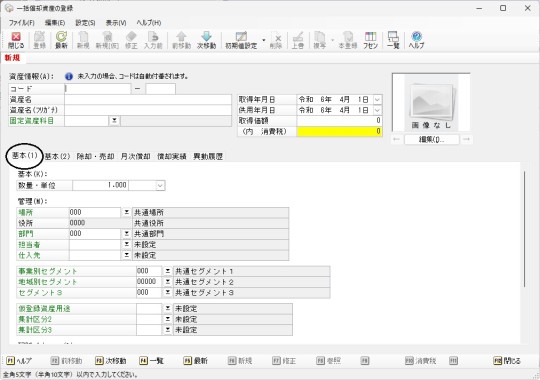The height and width of the screenshot is (380, 540).
Task: Expand the 取得年月日 date dropdown
Action: coord(377,100)
